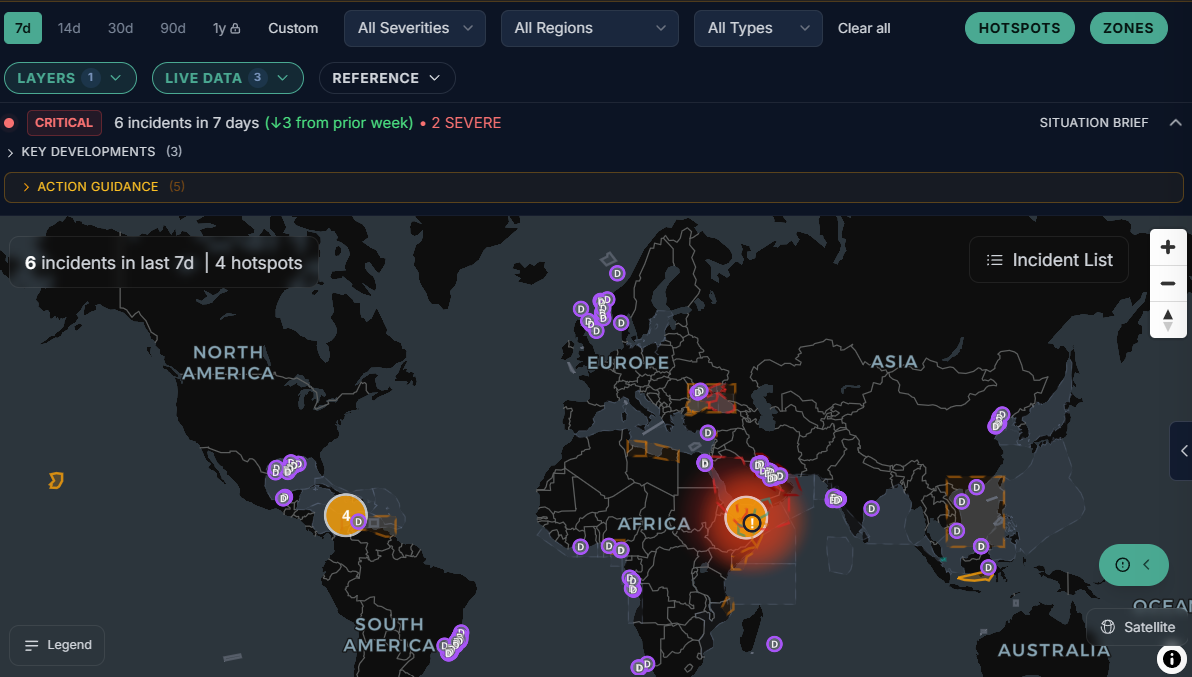Expand the collapsed right side panel
Screen dimensions: 1192x677
(1183, 451)
